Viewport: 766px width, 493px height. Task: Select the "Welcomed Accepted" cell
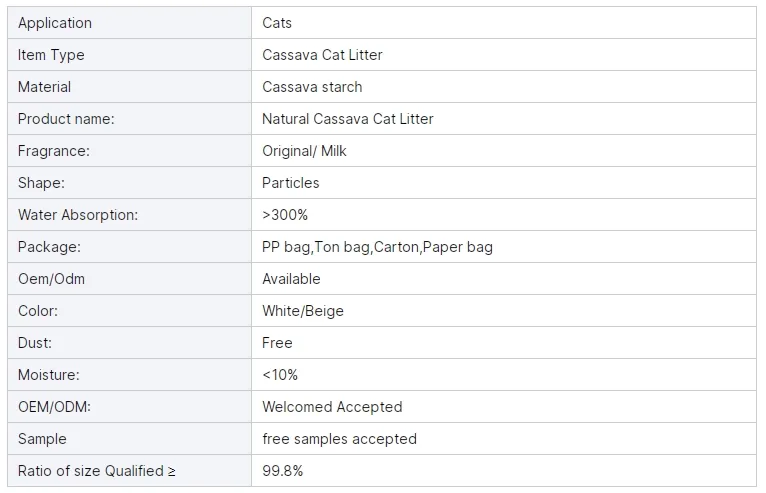(x=332, y=407)
